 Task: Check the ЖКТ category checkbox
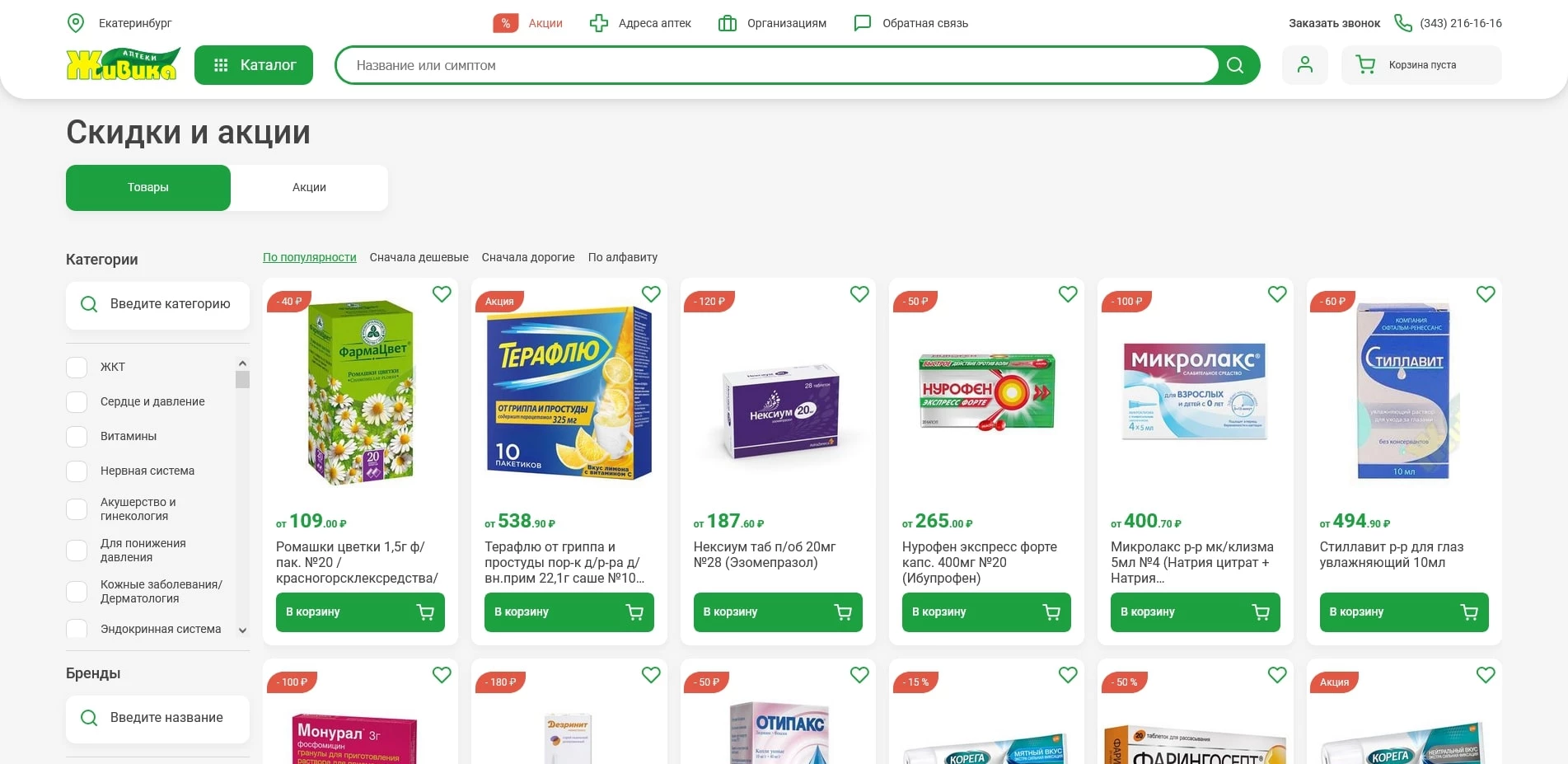pyautogui.click(x=77, y=368)
